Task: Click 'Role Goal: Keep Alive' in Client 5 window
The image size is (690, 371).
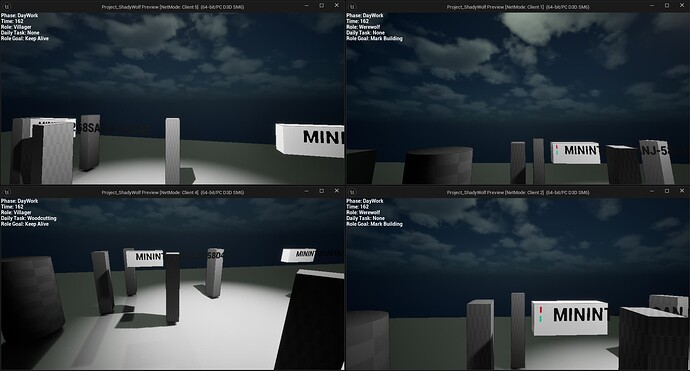Action: point(25,38)
